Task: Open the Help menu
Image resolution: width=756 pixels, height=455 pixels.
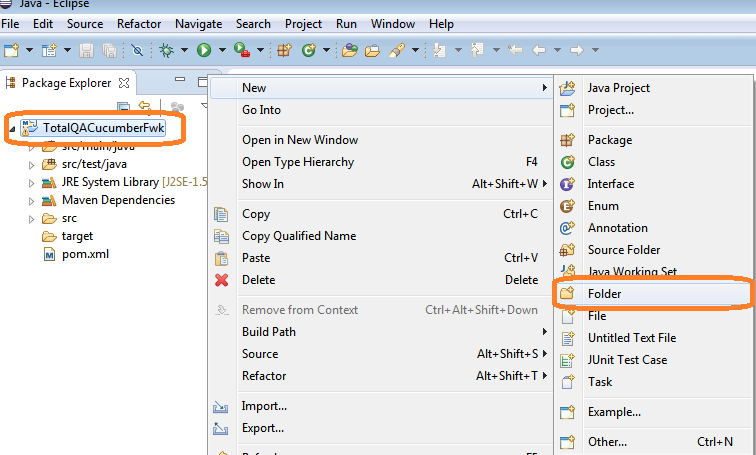Action: click(x=441, y=24)
